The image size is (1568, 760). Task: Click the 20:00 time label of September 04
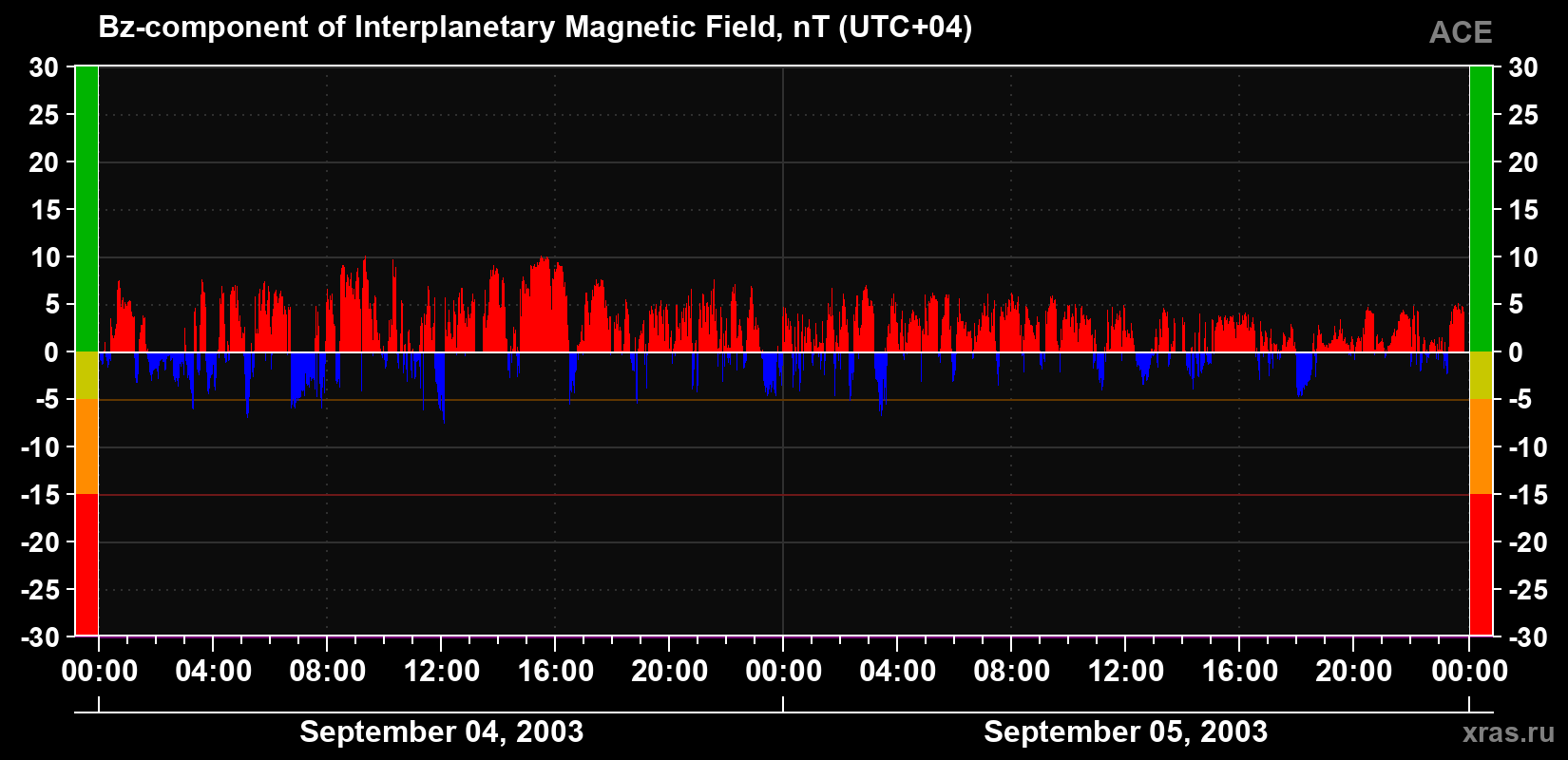[x=670, y=672]
